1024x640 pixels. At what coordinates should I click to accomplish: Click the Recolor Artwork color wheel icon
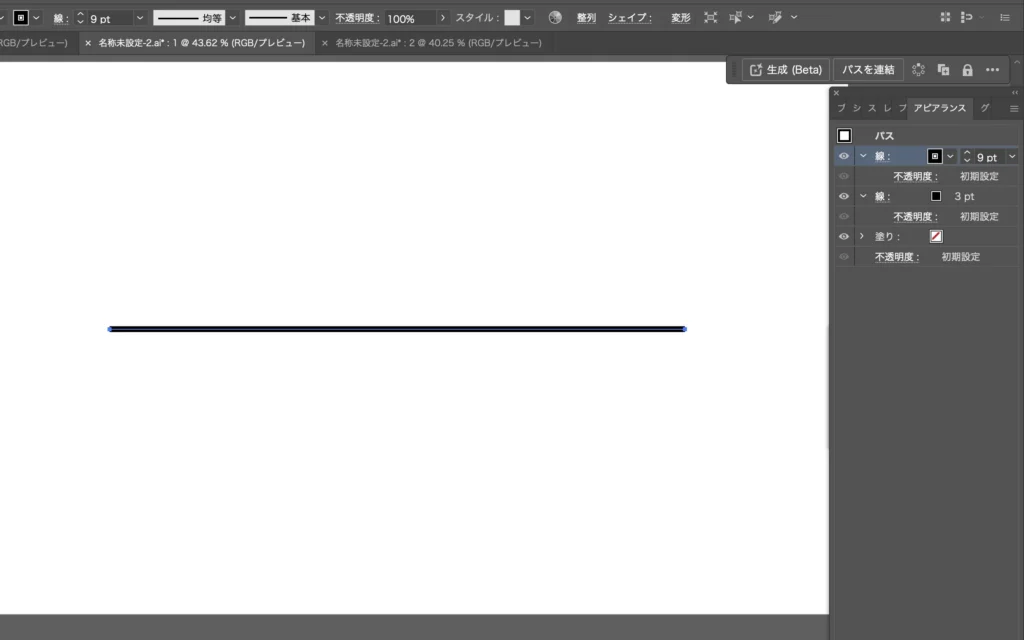pos(555,18)
